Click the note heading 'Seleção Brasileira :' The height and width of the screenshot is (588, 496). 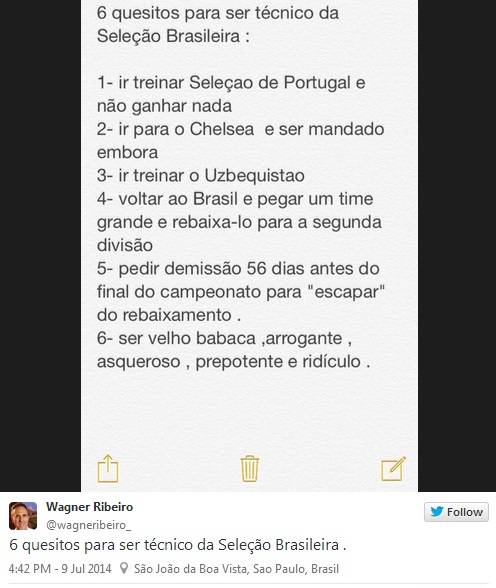173,36
